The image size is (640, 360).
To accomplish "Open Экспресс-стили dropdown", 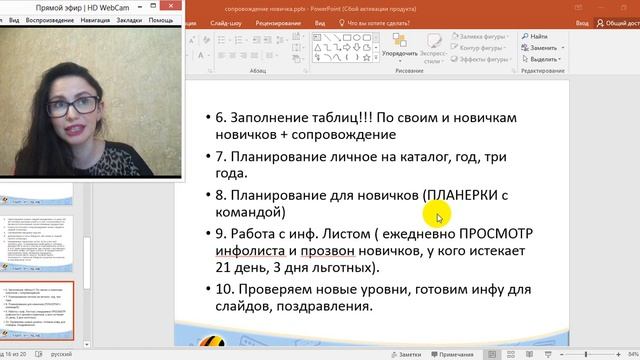I will tap(433, 49).
